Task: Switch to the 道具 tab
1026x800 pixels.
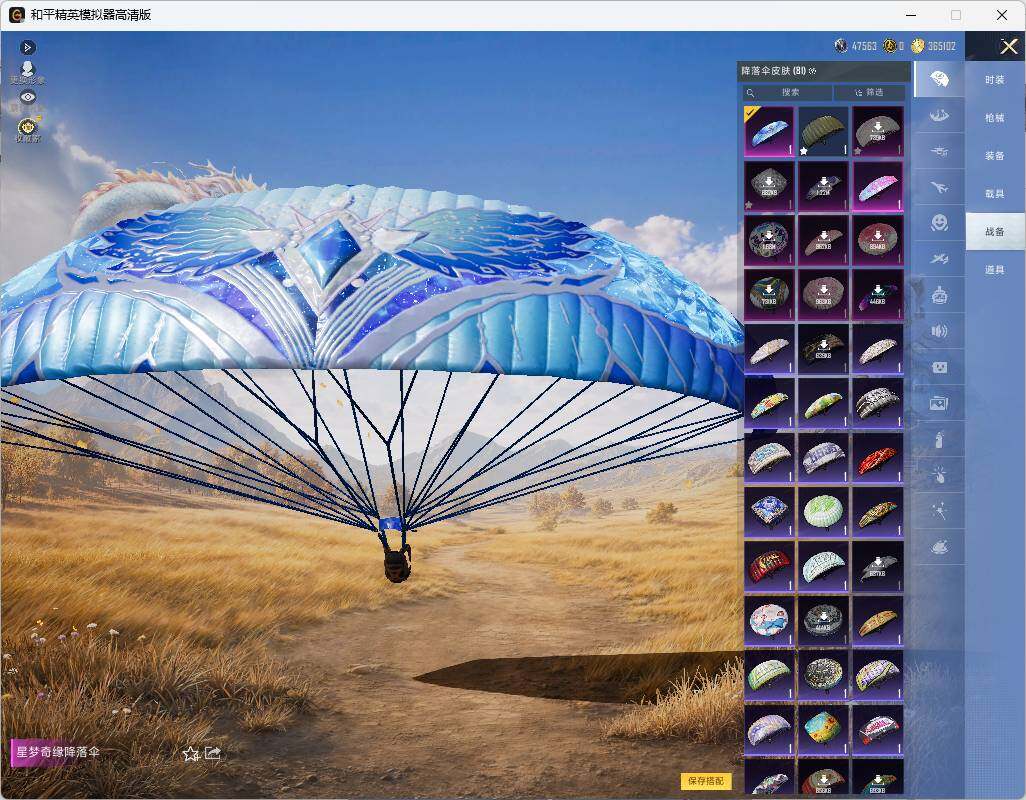Action: pyautogui.click(x=995, y=270)
